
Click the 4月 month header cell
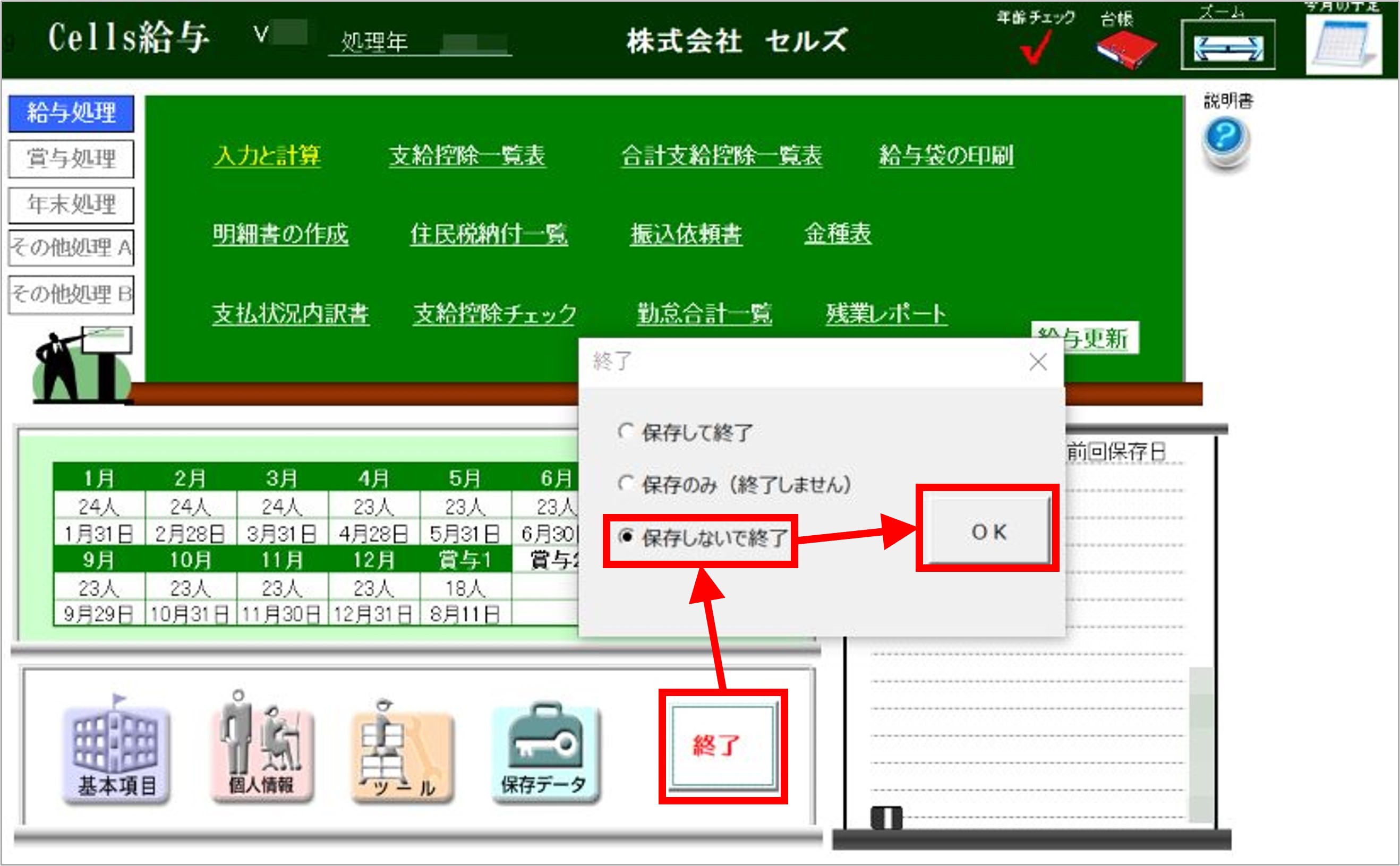pyautogui.click(x=373, y=478)
